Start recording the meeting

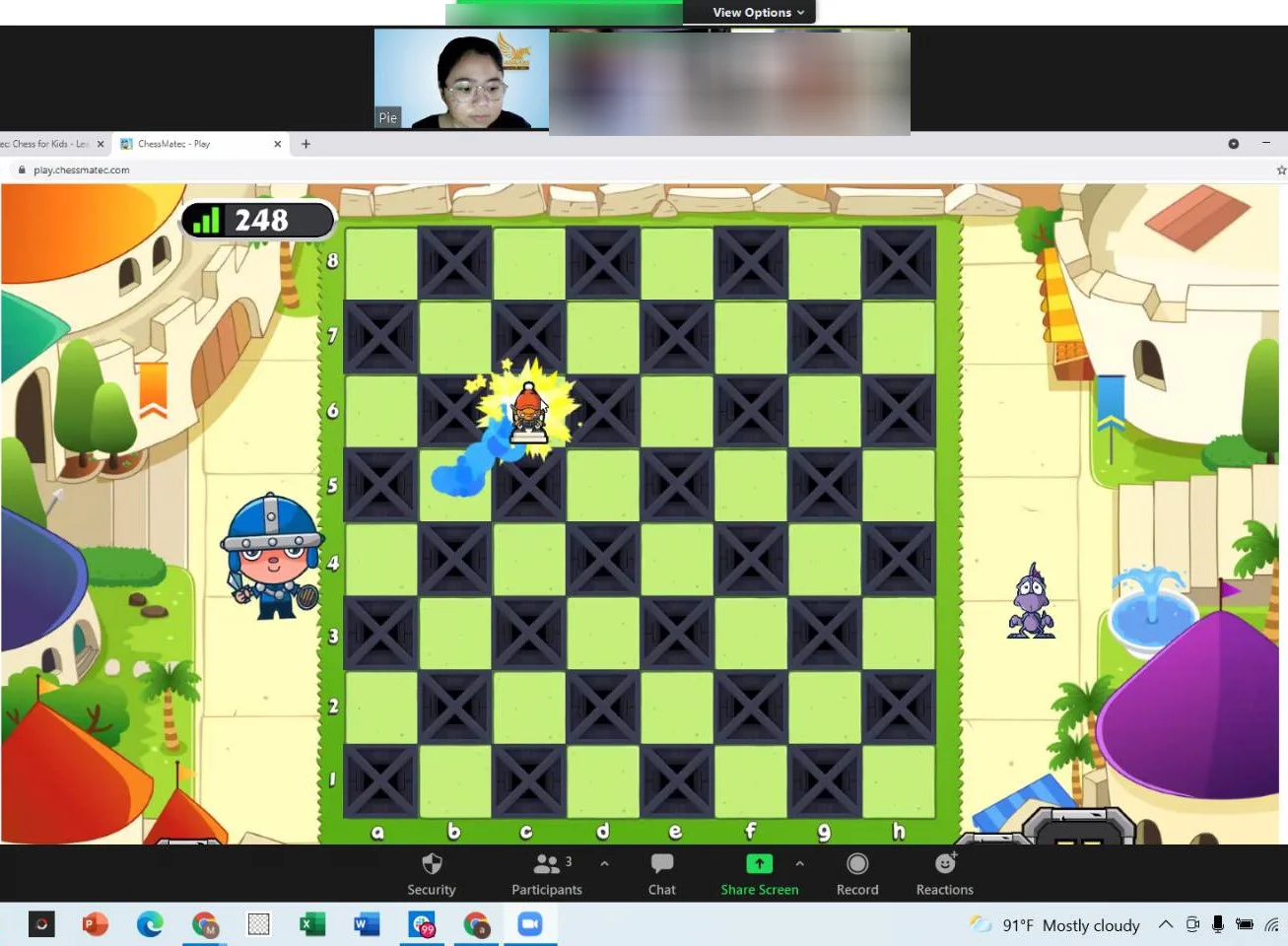point(856,873)
